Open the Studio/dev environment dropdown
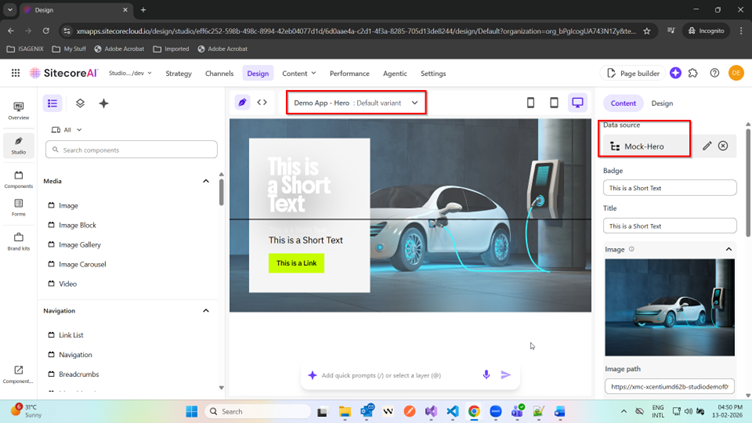This screenshot has width=752, height=423. (130, 73)
